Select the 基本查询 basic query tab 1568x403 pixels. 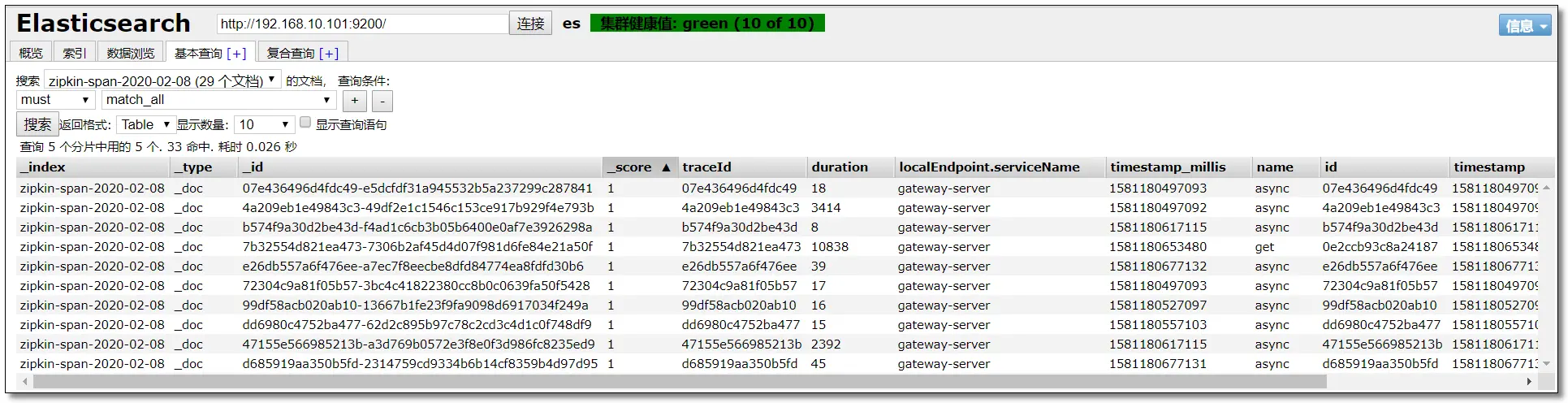pos(198,53)
